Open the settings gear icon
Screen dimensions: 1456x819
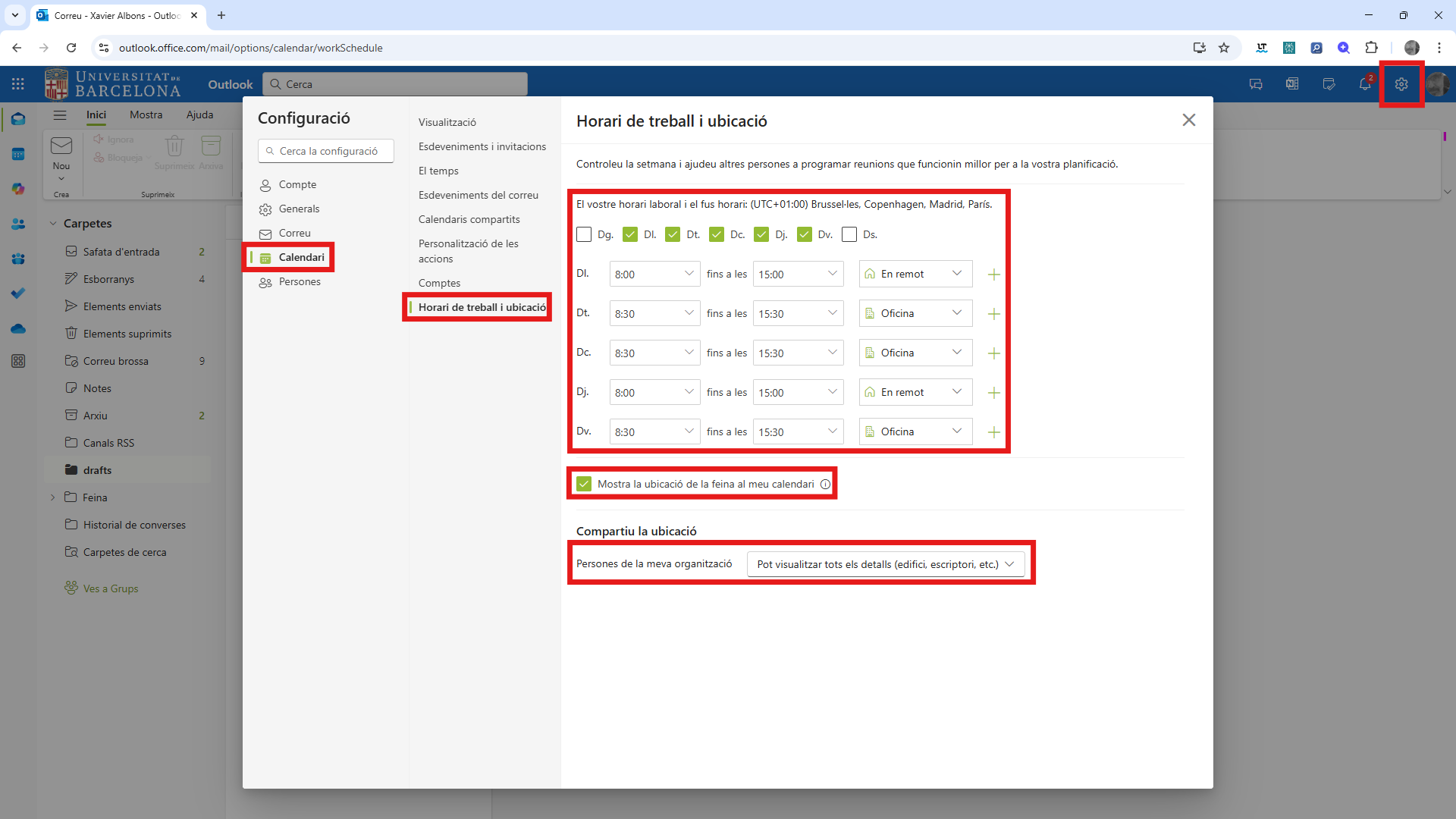pos(1401,84)
